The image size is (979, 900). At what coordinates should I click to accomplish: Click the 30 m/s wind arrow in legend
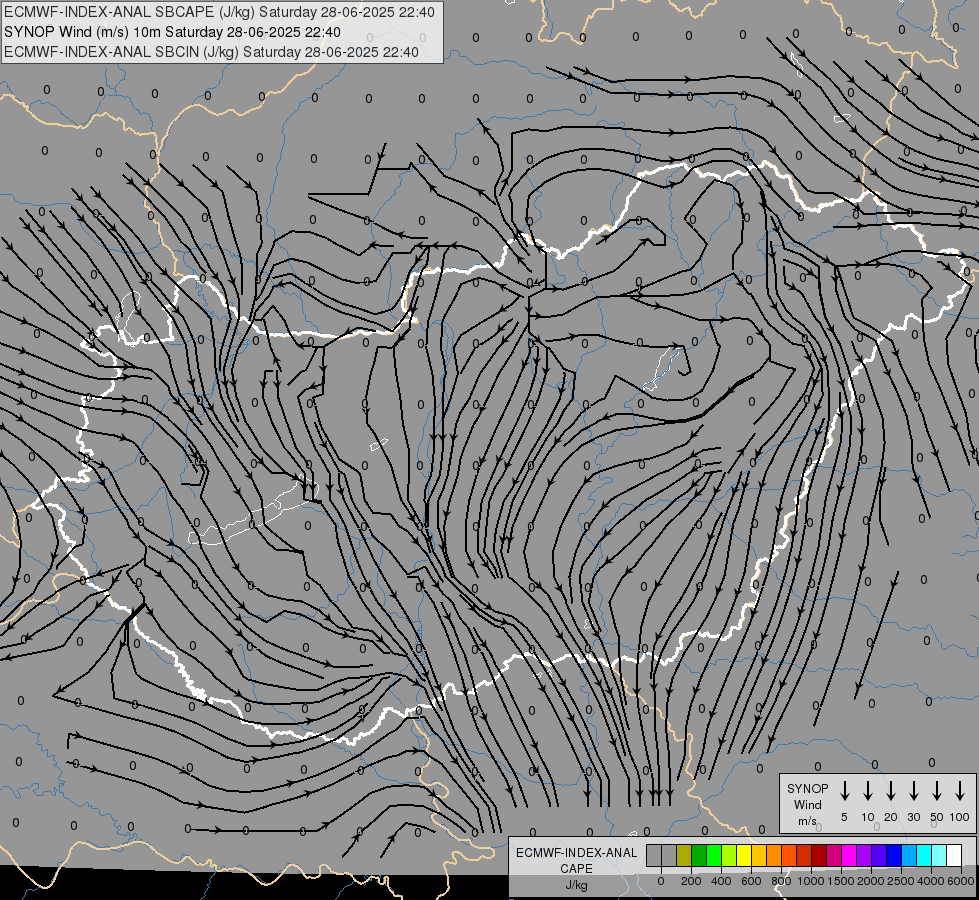tap(913, 791)
